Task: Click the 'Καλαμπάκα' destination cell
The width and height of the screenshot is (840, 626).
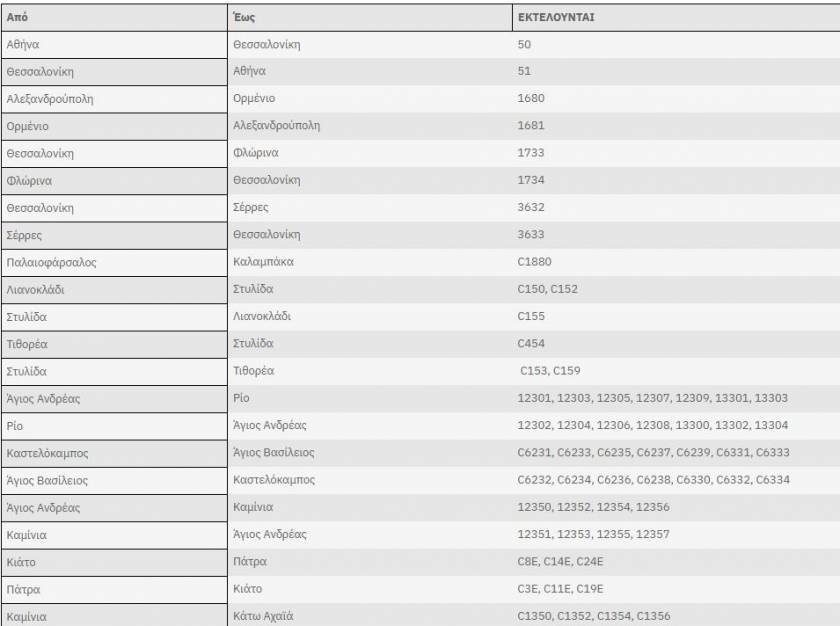Action: [263, 262]
